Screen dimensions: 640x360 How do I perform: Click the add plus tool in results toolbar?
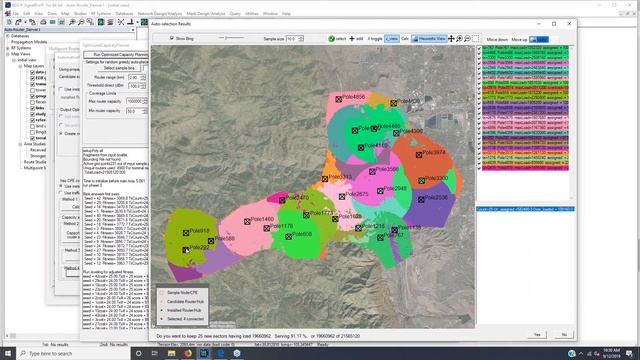pos(356,39)
